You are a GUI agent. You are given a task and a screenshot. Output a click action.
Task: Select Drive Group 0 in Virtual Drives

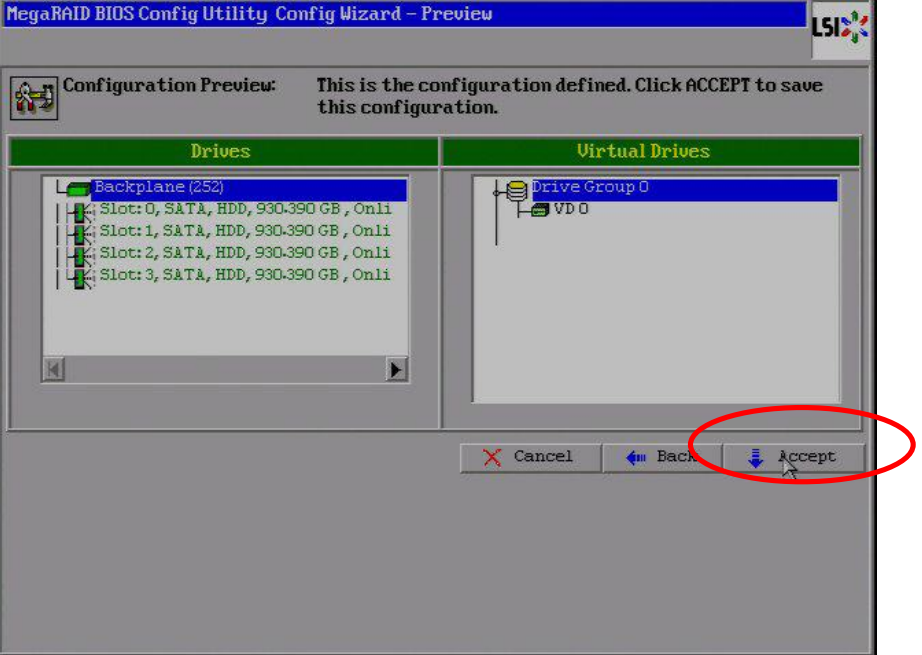[684, 188]
